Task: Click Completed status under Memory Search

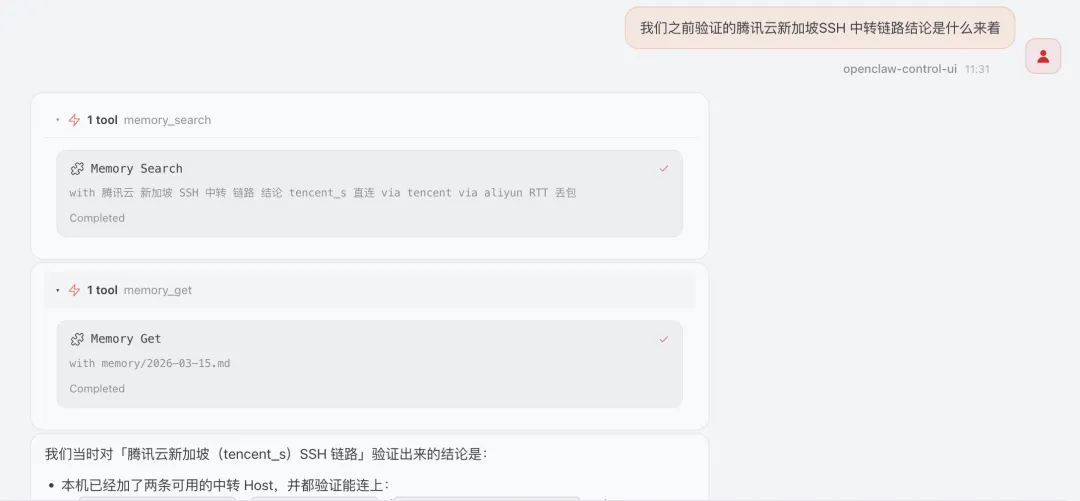Action: [x=97, y=218]
